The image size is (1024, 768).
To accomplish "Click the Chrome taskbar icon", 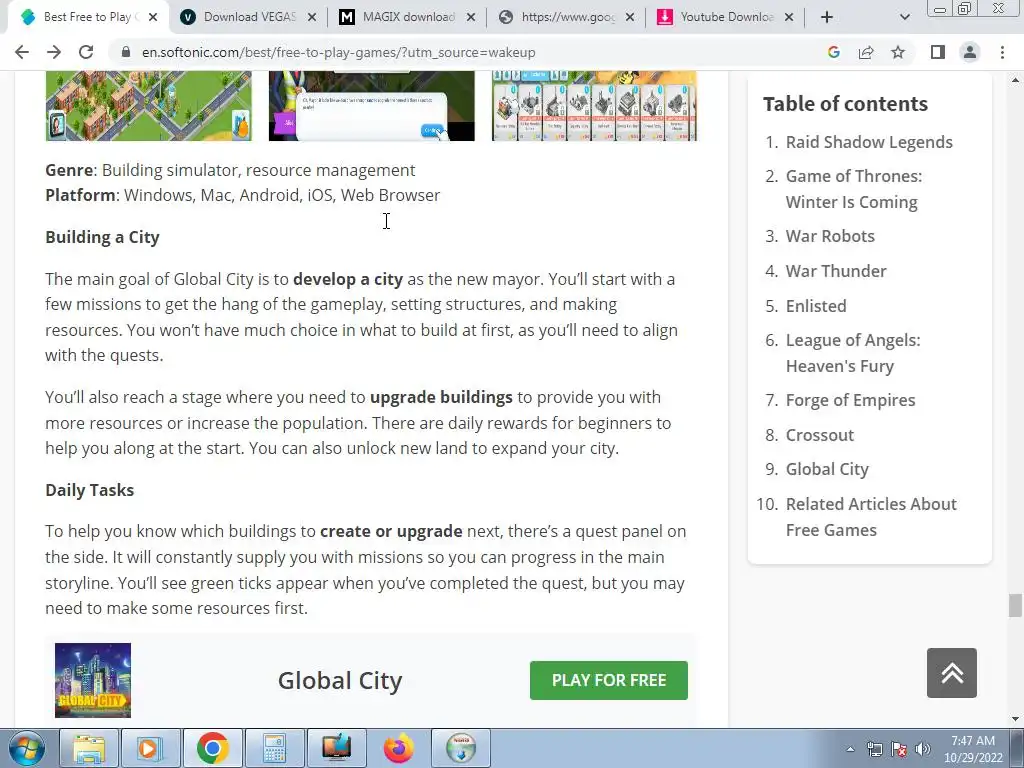I will click(212, 748).
